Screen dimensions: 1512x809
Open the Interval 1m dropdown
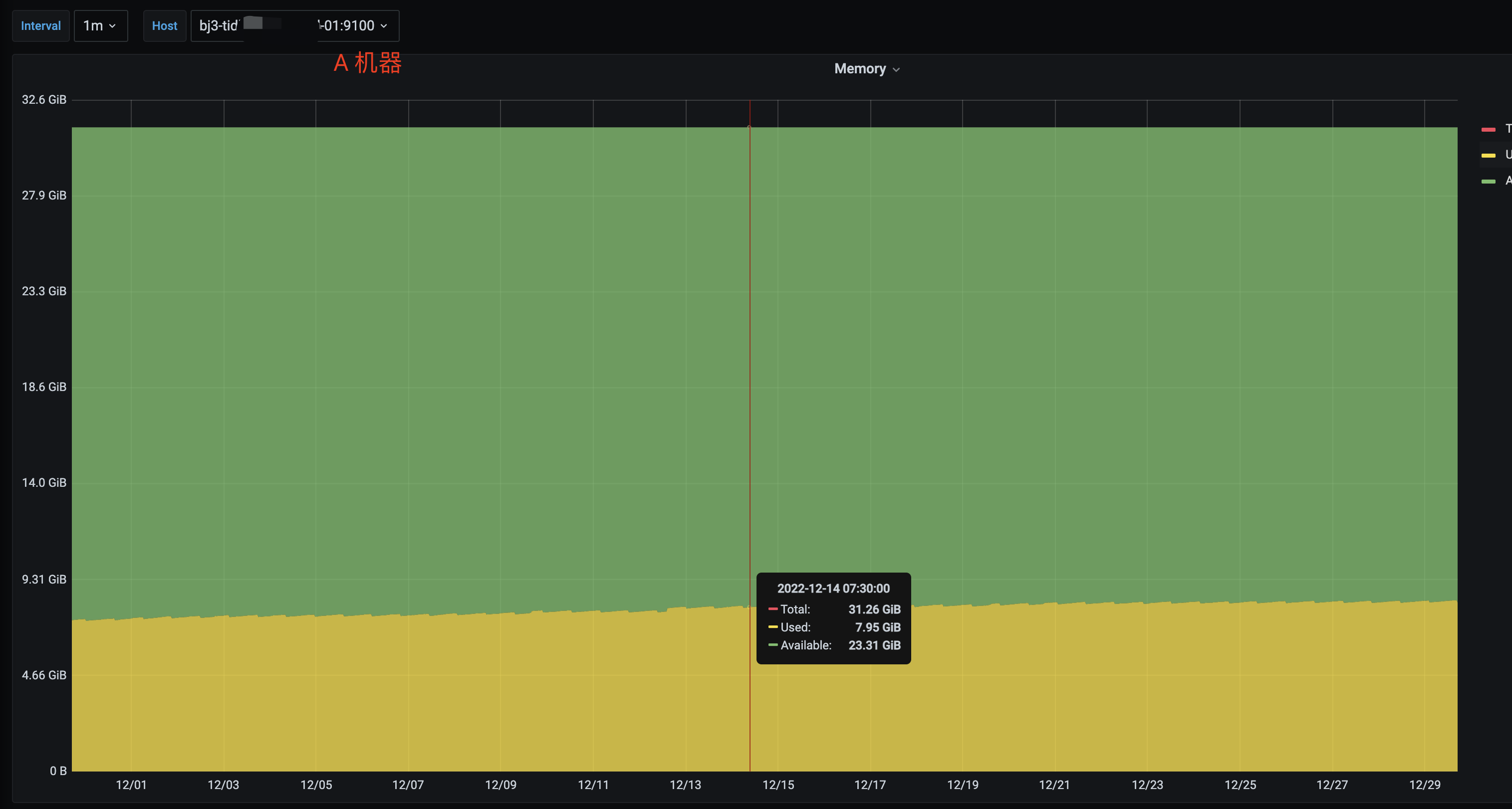[100, 26]
